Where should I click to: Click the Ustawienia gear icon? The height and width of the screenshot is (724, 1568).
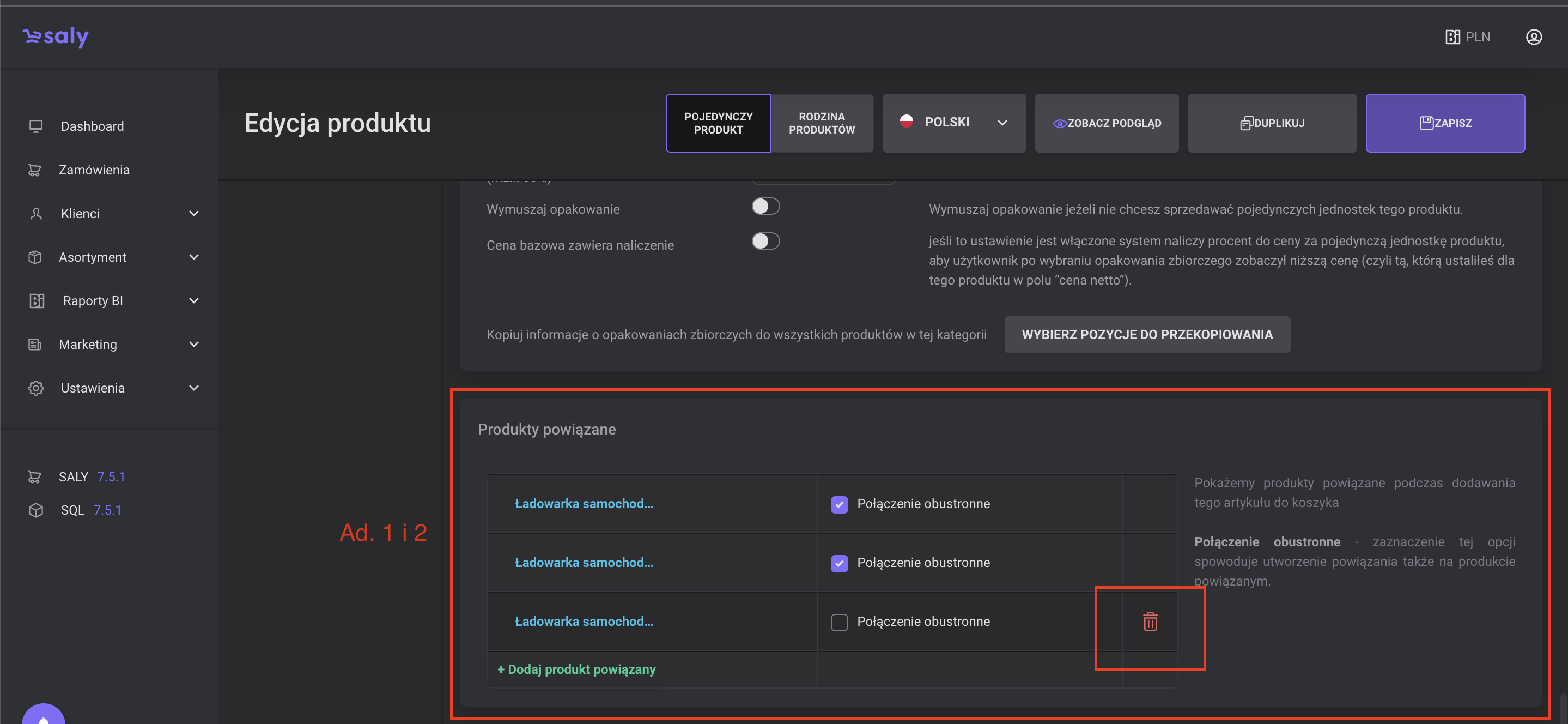36,388
